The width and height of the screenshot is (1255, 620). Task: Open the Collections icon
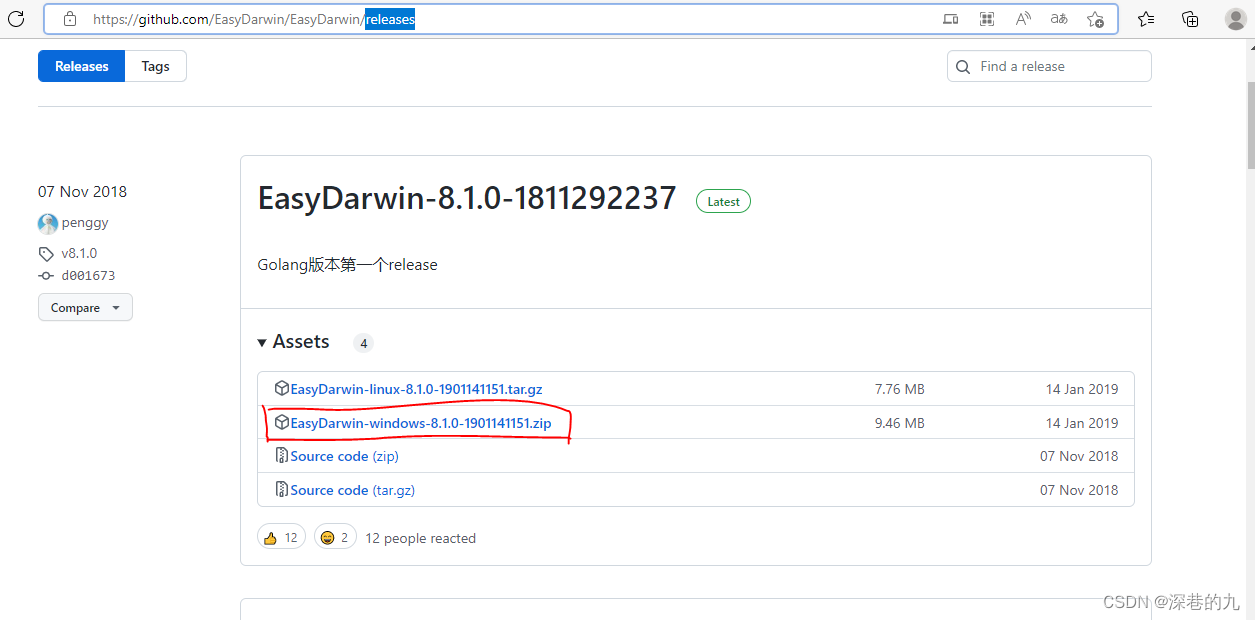tap(1189, 18)
